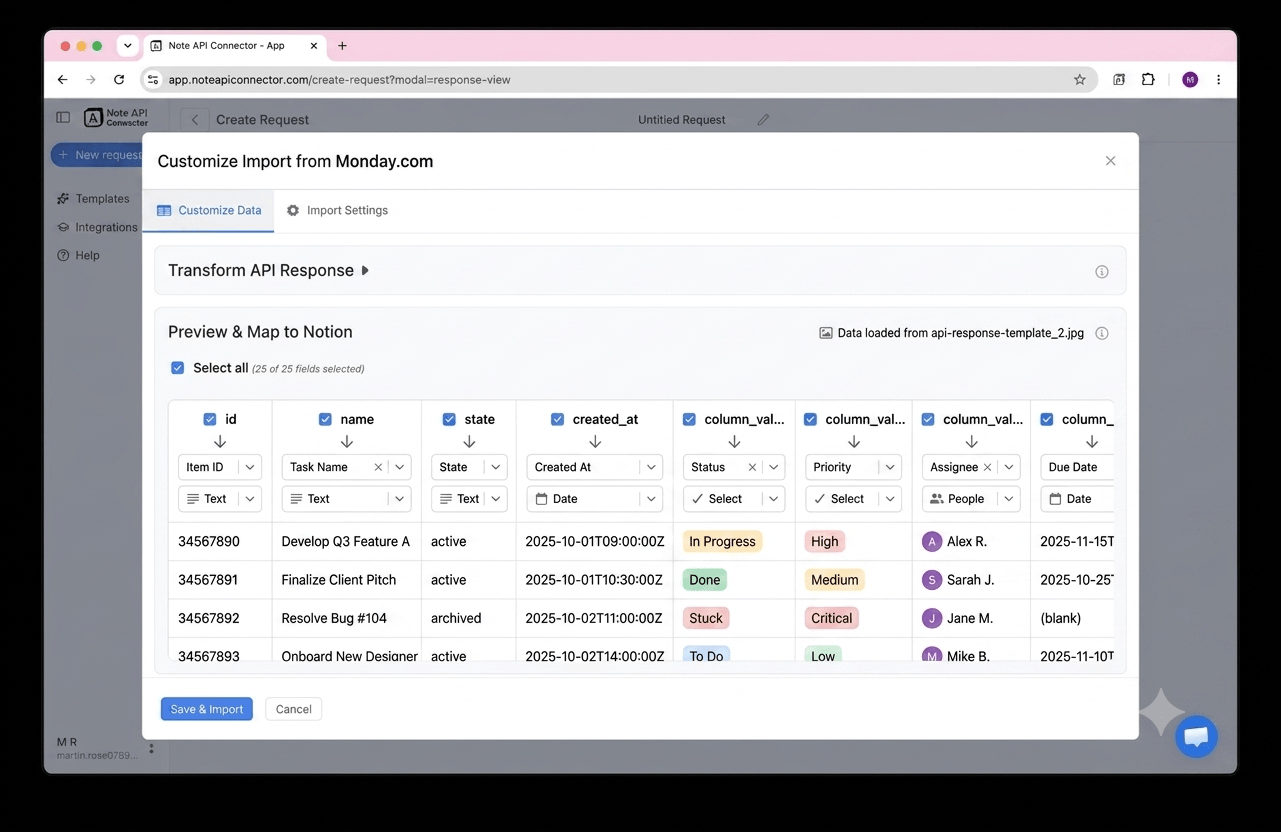Click the browser back arrow
The image size is (1281, 832).
(x=63, y=80)
